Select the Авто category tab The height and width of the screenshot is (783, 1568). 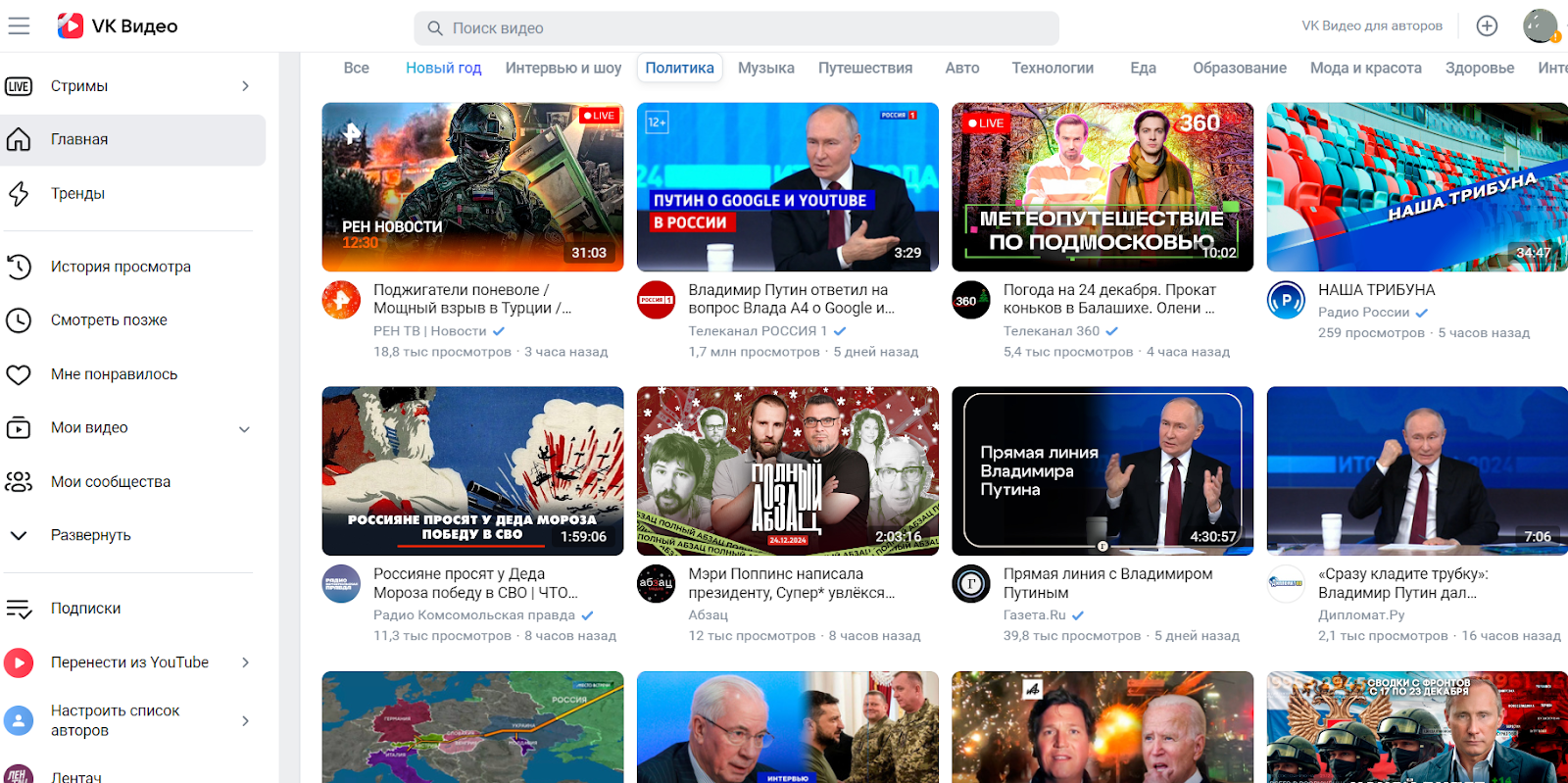click(x=962, y=68)
